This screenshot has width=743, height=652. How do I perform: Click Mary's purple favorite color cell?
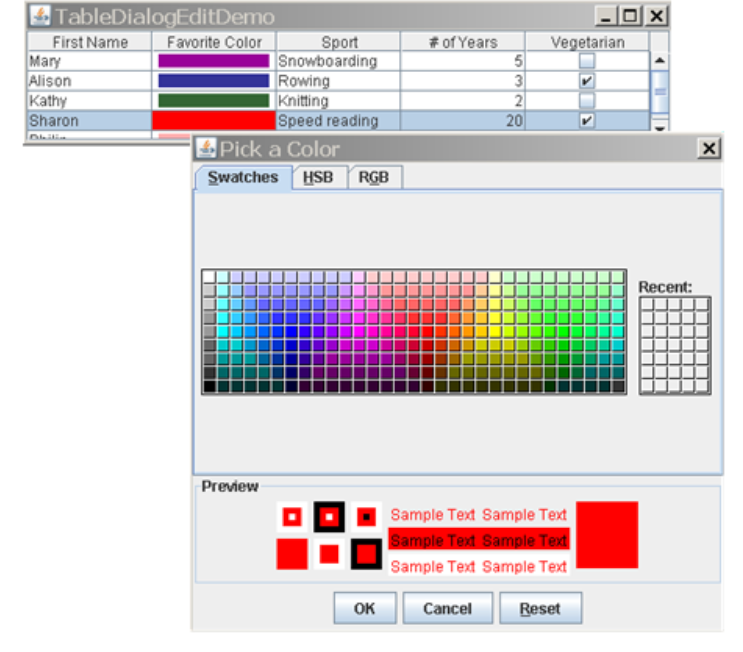pyautogui.click(x=214, y=61)
